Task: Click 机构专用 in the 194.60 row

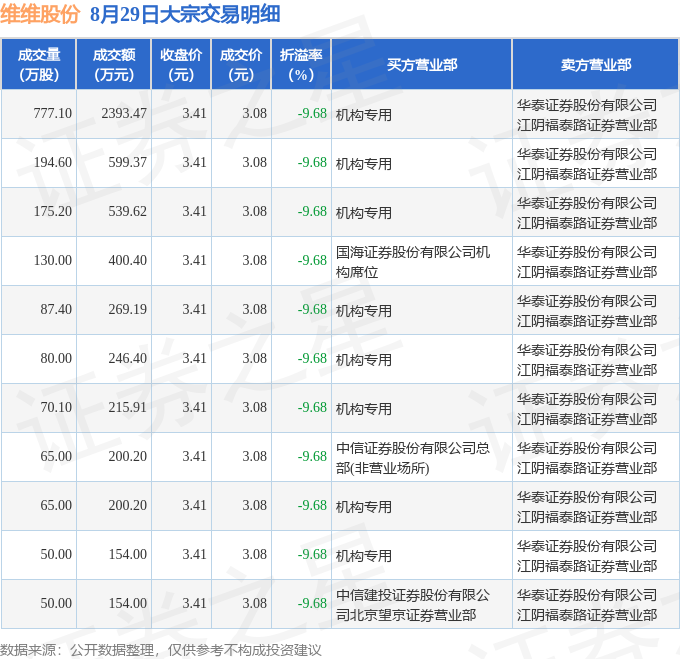Action: [x=364, y=164]
